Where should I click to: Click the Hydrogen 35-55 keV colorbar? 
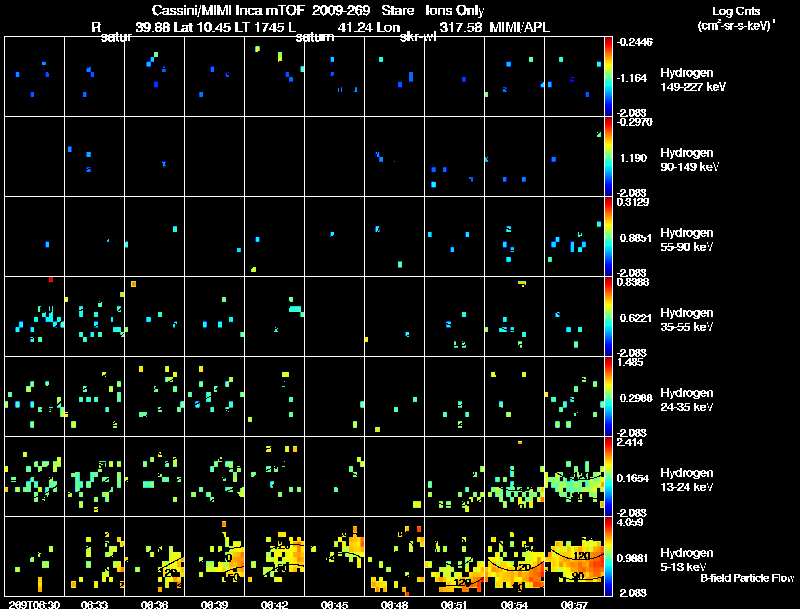(608, 316)
